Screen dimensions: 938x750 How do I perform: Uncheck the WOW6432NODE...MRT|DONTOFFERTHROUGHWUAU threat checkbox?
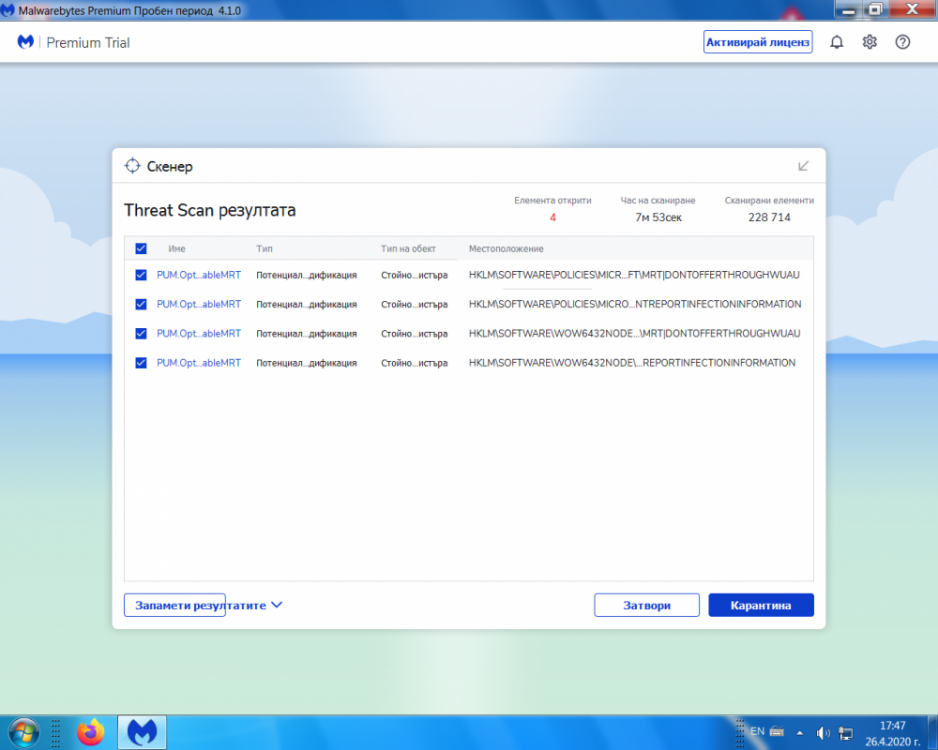point(141,333)
